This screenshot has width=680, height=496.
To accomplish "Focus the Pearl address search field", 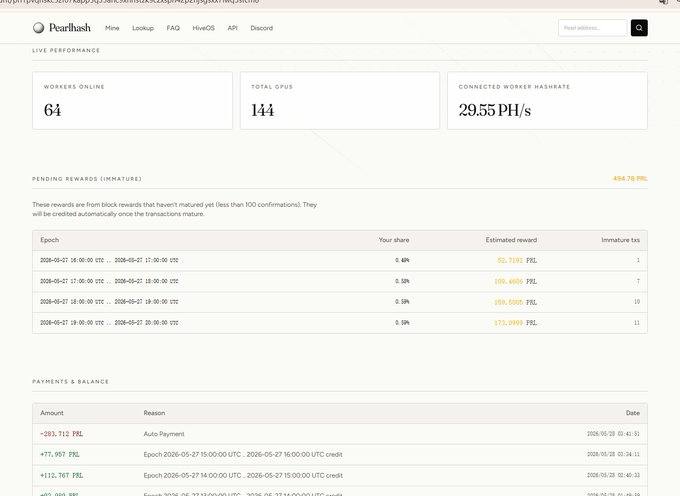I will tap(592, 28).
